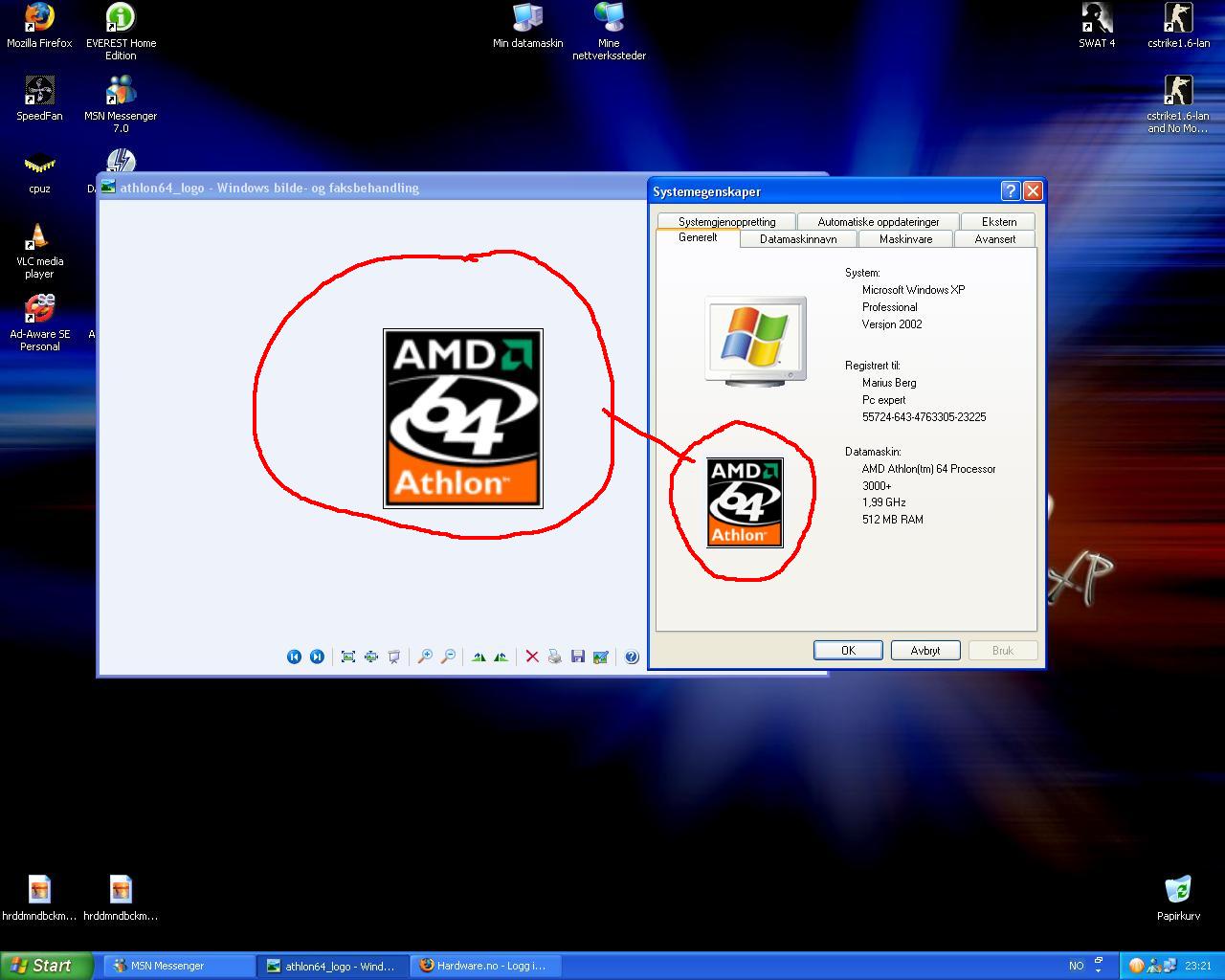Switch to Systemgjenoppretting tab
This screenshot has height=980, width=1225.
click(x=726, y=221)
